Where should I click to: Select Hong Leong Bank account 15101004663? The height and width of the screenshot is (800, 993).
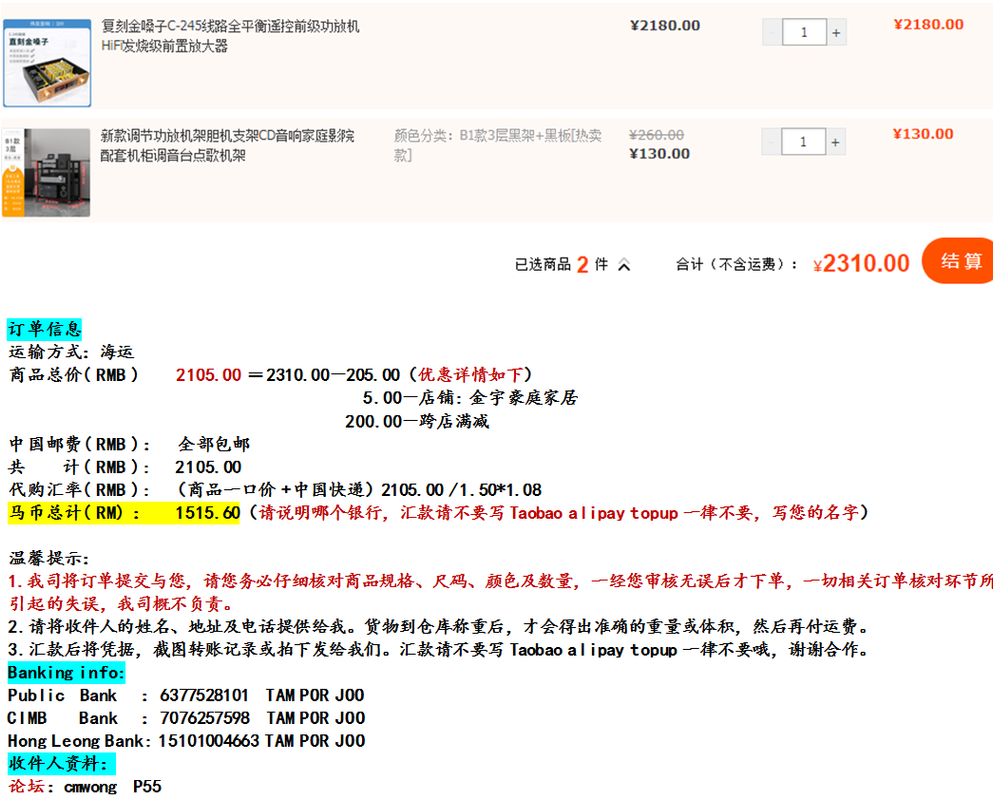click(x=208, y=741)
